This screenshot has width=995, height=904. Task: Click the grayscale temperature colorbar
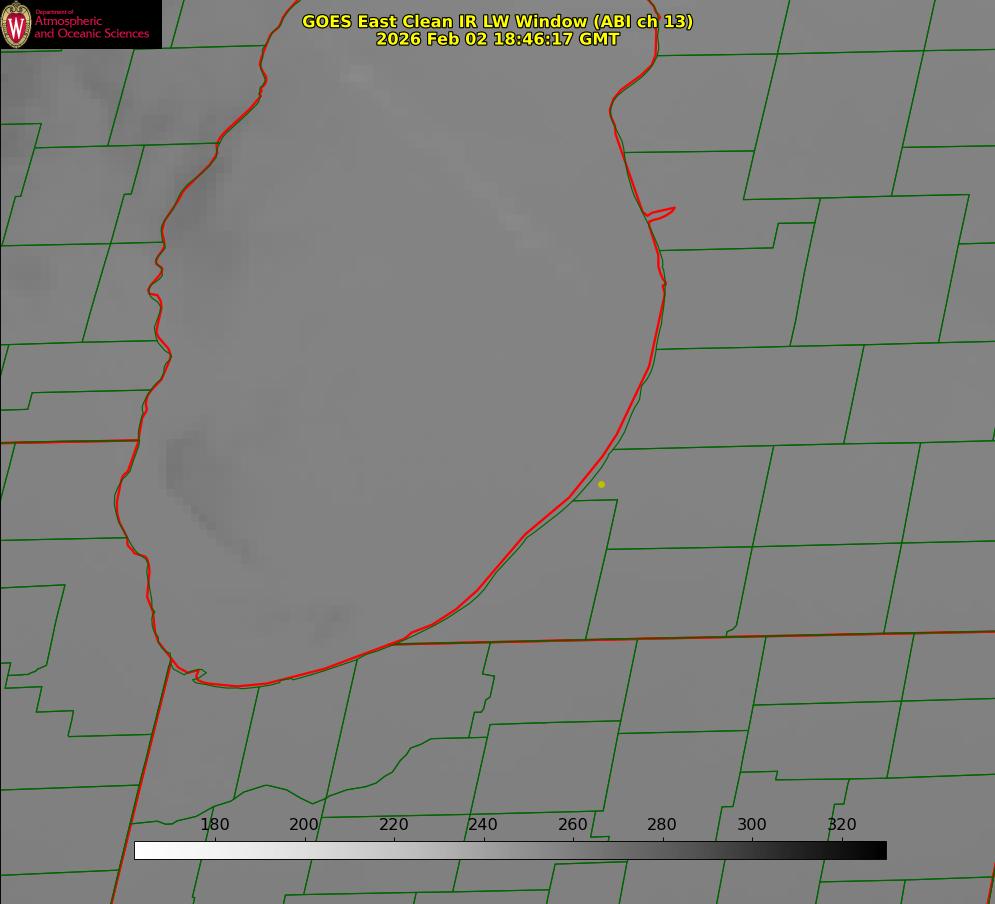click(x=510, y=850)
